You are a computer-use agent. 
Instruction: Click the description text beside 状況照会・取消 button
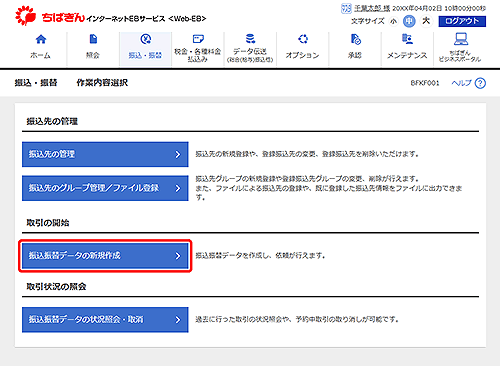coord(297,319)
